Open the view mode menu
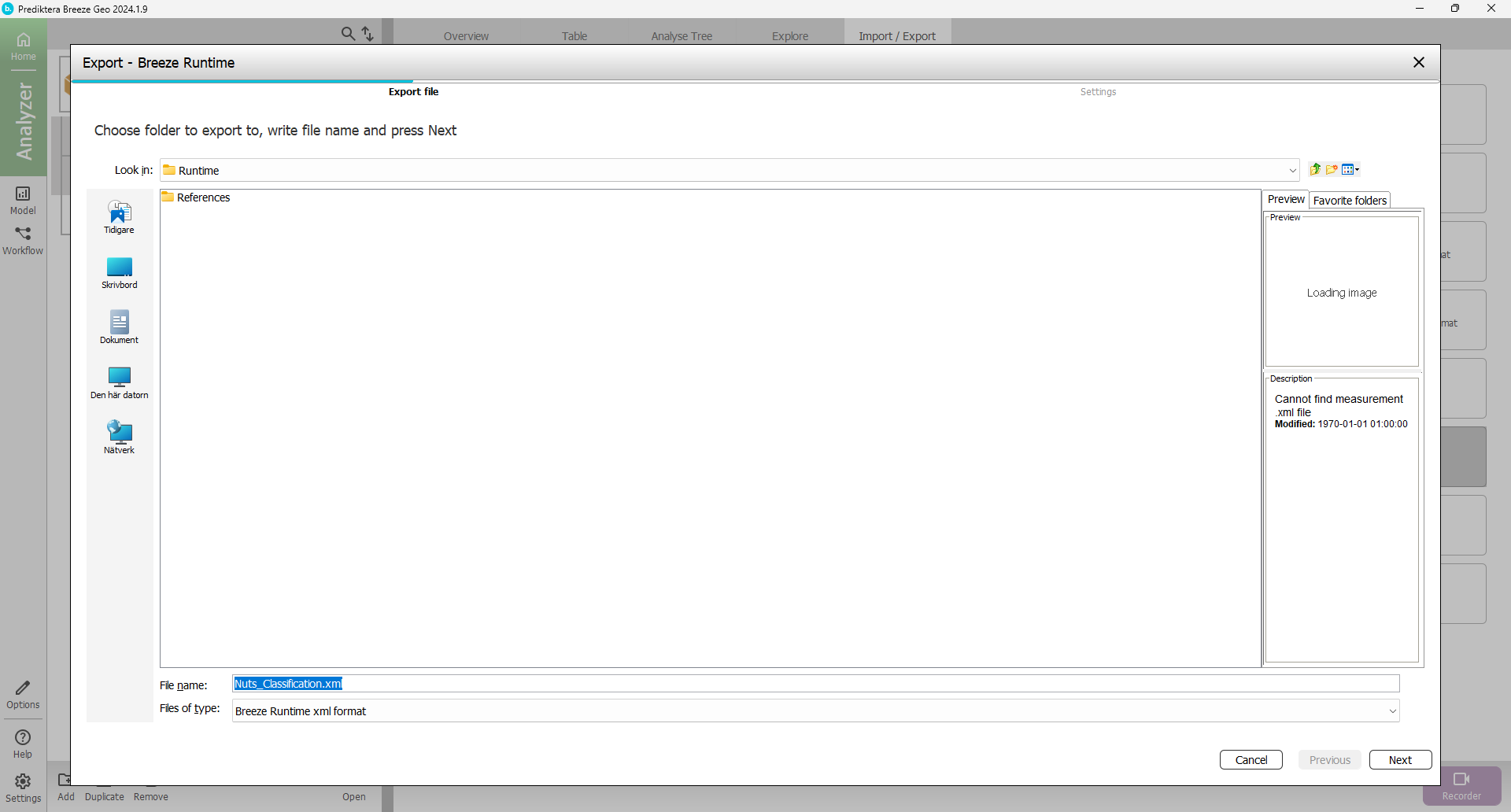Image resolution: width=1511 pixels, height=812 pixels. (x=1350, y=169)
